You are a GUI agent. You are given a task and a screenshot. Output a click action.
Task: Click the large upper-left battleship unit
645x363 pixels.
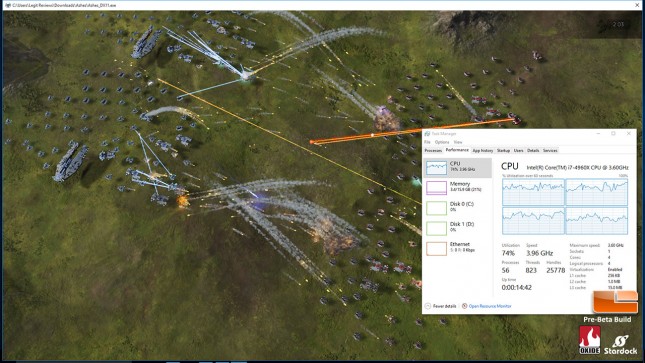(x=146, y=42)
